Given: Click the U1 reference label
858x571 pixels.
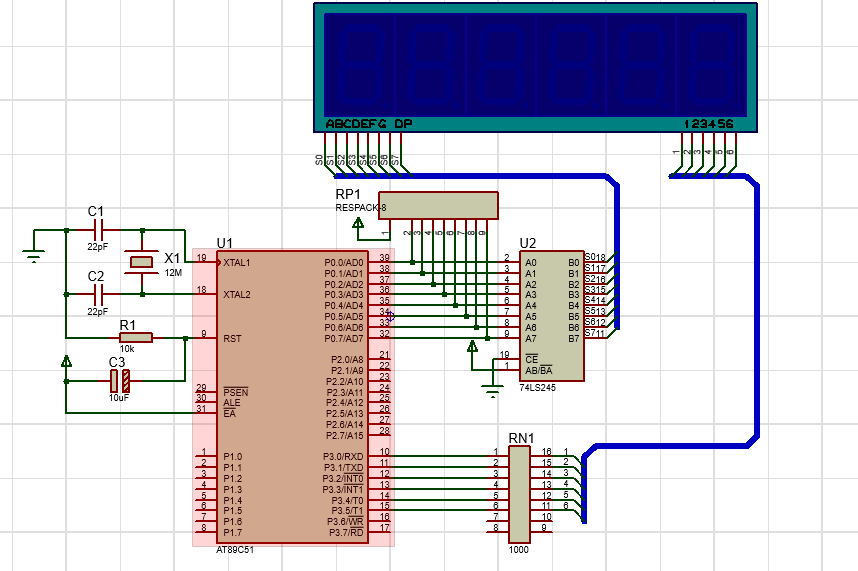Looking at the screenshot, I should pyautogui.click(x=224, y=243).
